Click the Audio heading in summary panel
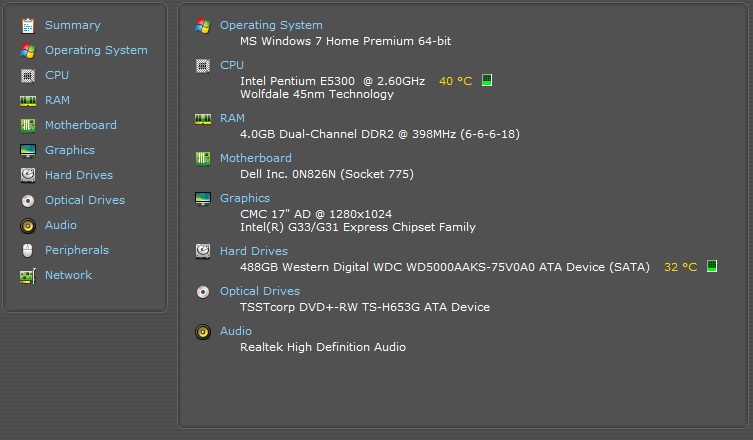This screenshot has width=753, height=440. click(x=236, y=331)
